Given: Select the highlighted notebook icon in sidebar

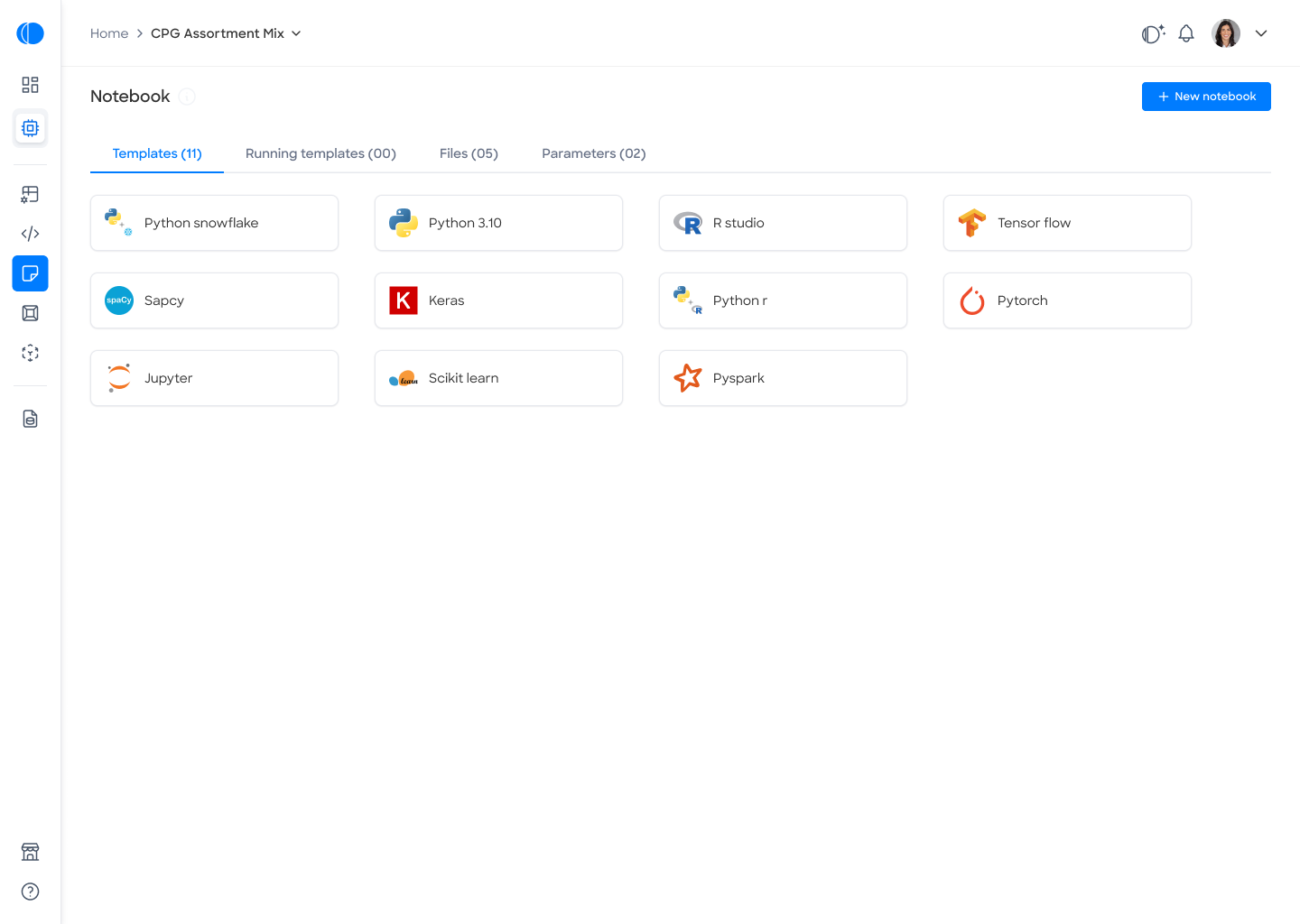Looking at the screenshot, I should [30, 273].
